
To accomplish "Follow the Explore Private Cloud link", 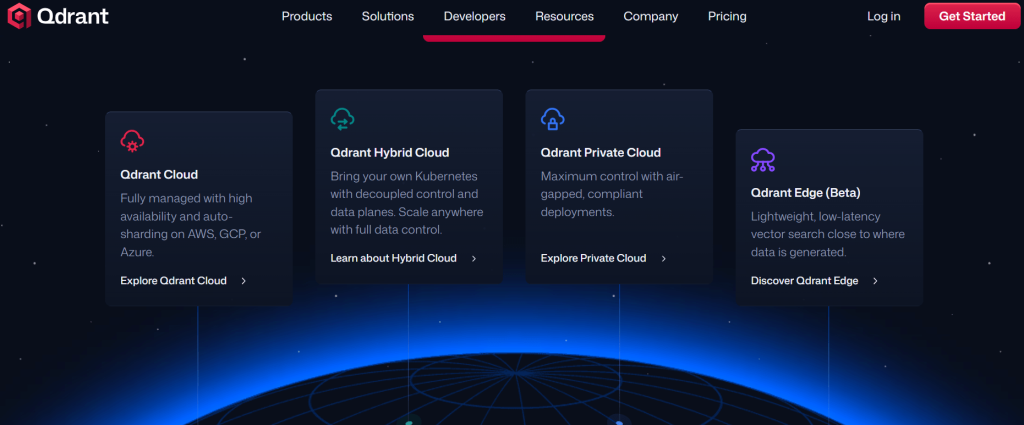I will pyautogui.click(x=594, y=259).
